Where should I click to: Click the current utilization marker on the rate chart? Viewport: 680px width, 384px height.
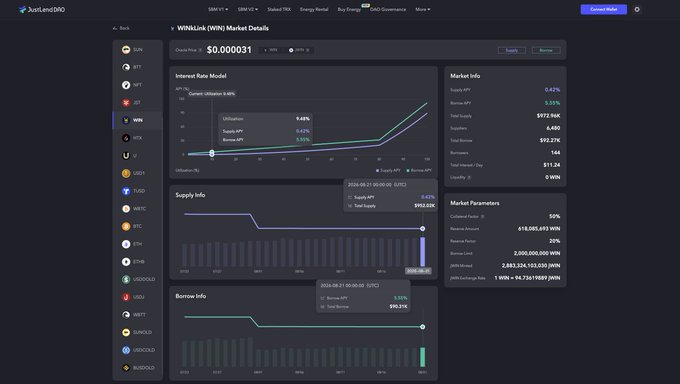(x=212, y=153)
